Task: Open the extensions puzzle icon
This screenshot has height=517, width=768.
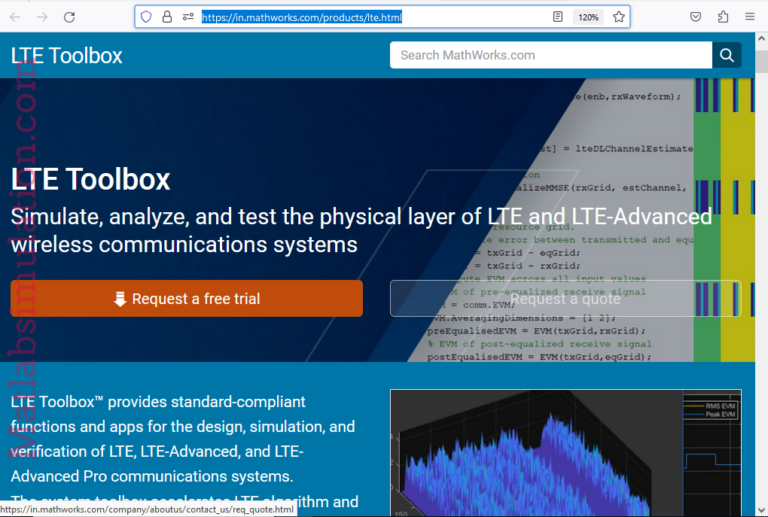Action: pyautogui.click(x=723, y=17)
